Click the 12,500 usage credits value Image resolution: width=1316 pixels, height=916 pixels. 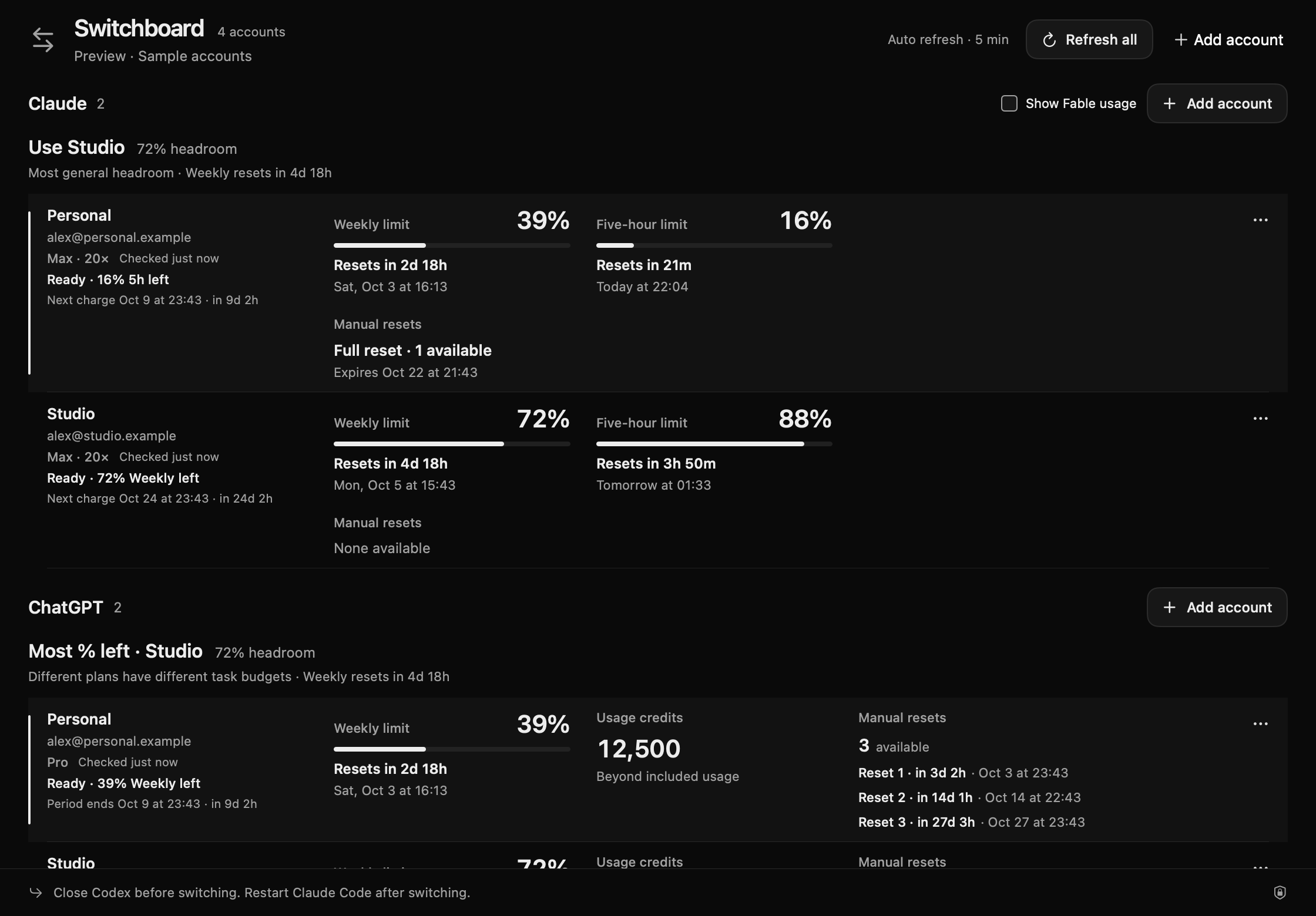[x=639, y=749]
